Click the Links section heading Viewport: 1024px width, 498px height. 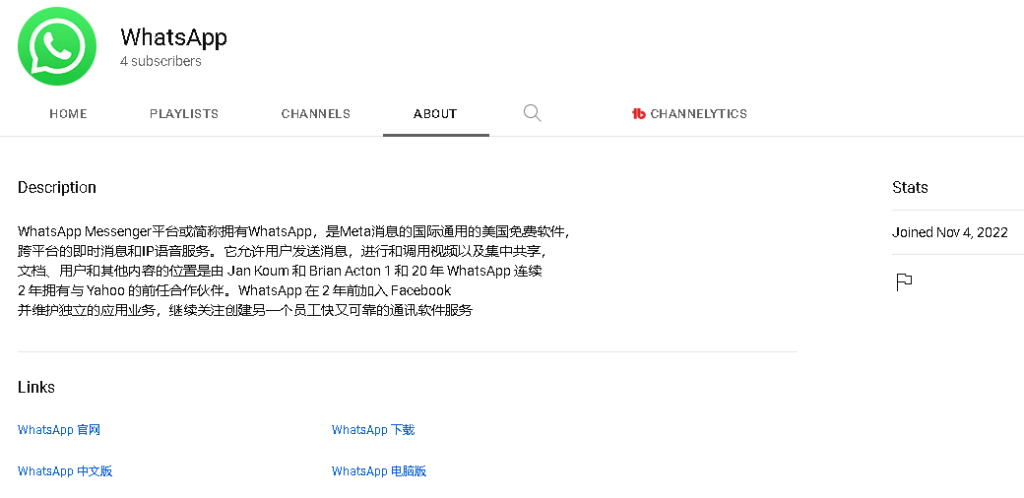point(36,387)
